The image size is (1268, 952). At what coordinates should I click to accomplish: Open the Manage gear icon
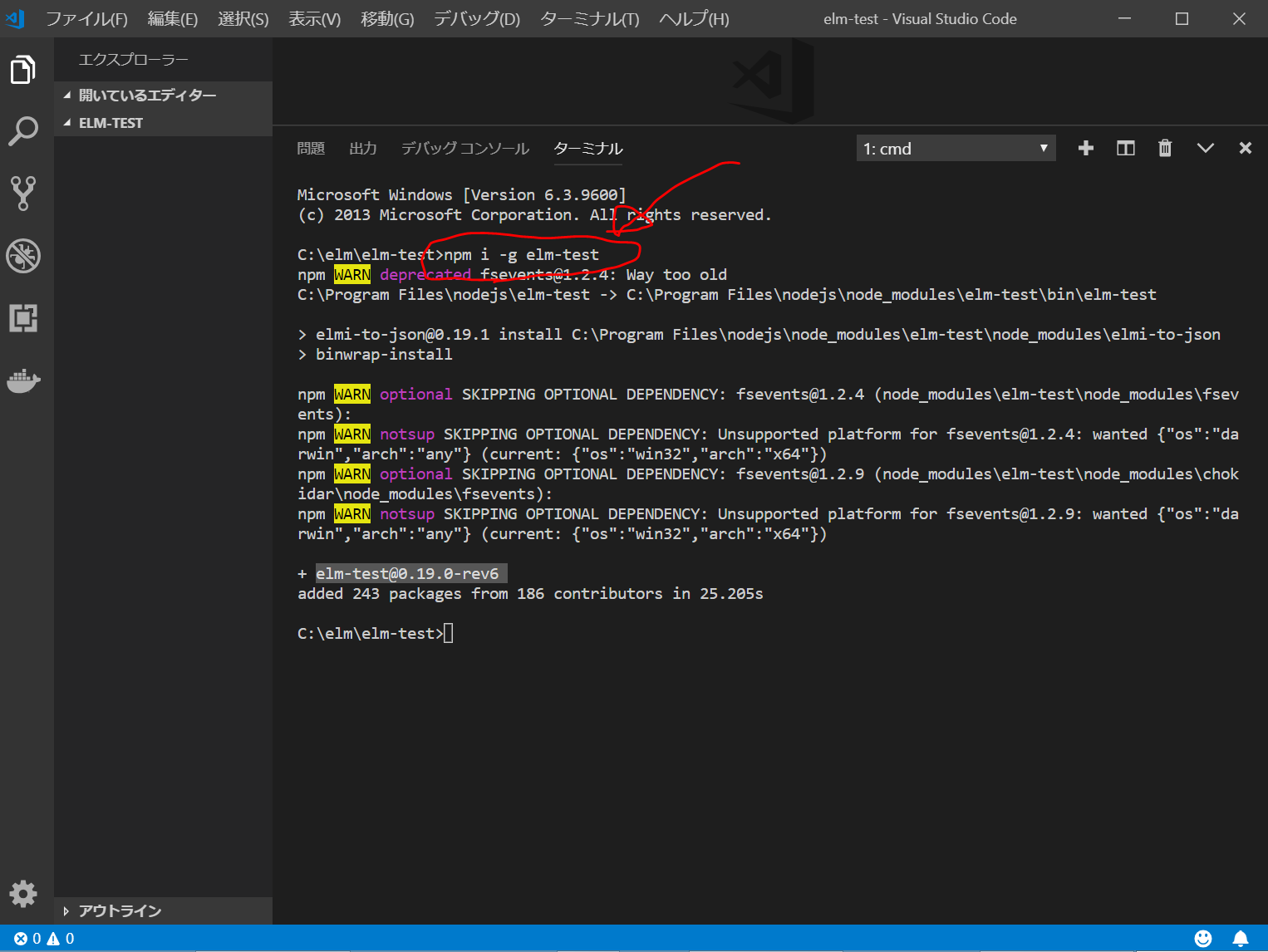click(23, 894)
